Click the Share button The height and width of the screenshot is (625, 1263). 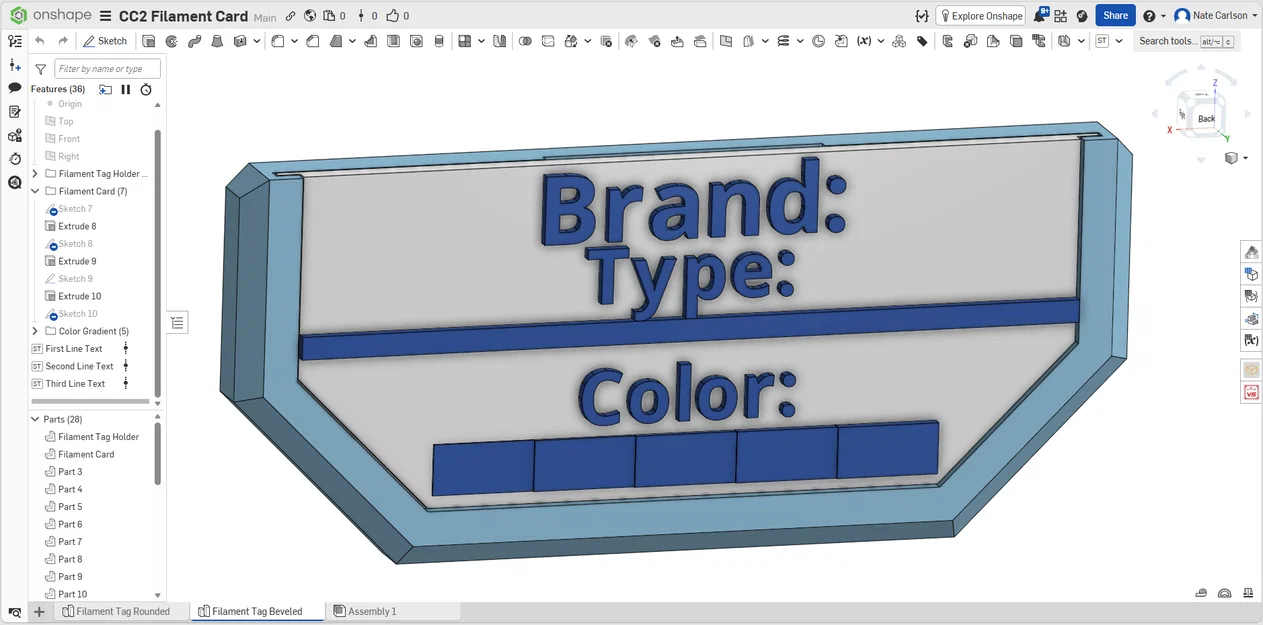[1115, 15]
